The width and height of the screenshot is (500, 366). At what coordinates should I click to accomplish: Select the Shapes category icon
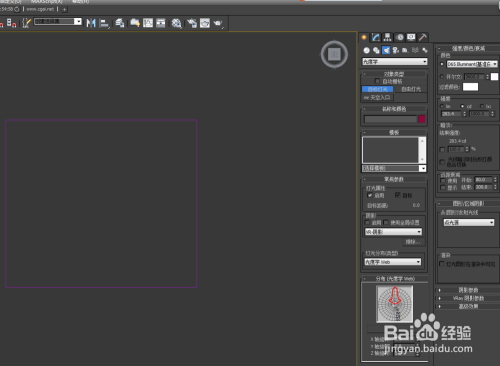click(376, 50)
